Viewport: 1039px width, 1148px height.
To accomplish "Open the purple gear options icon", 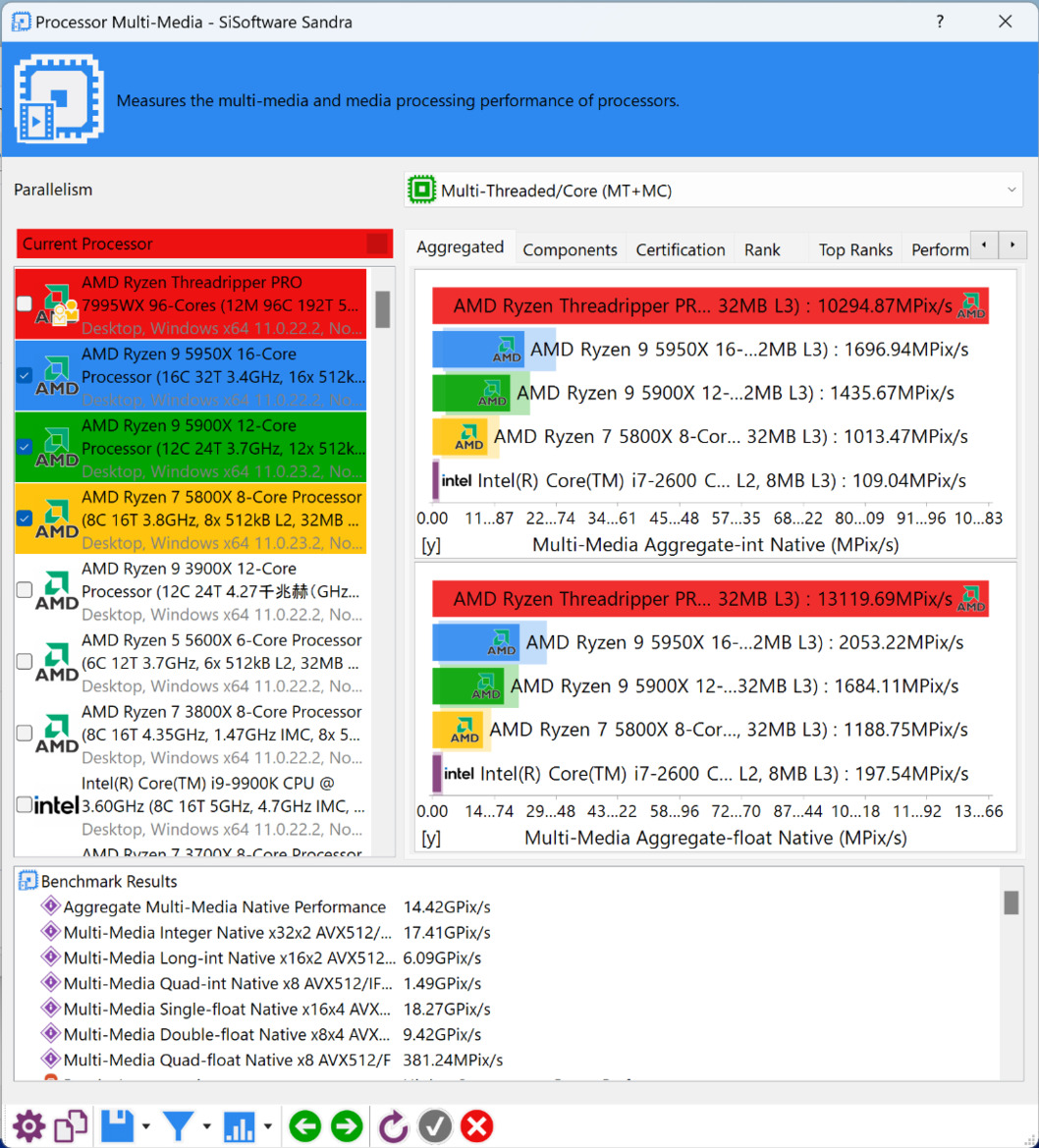I will click(x=28, y=1126).
